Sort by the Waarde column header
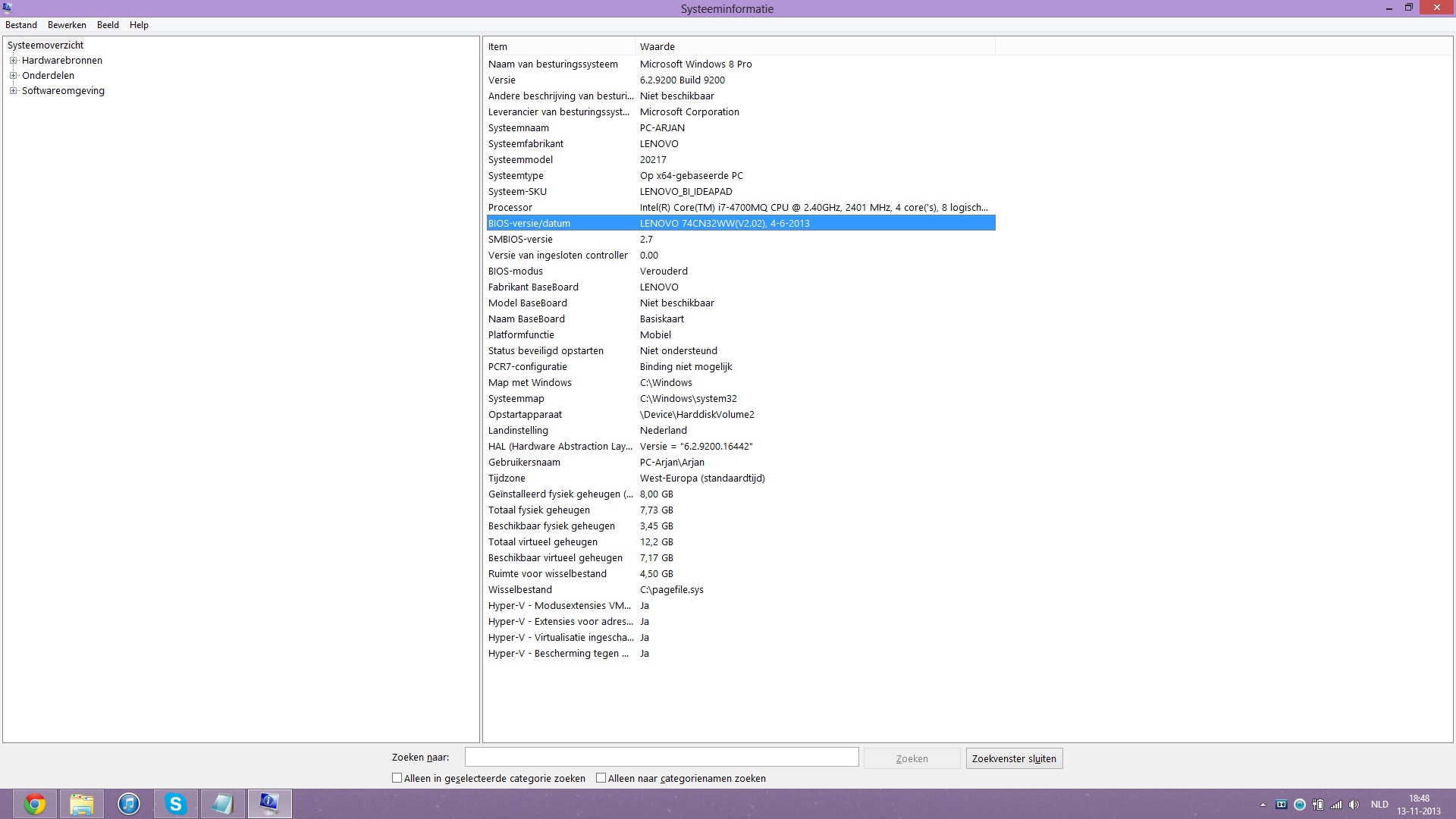This screenshot has height=819, width=1456. pos(814,47)
